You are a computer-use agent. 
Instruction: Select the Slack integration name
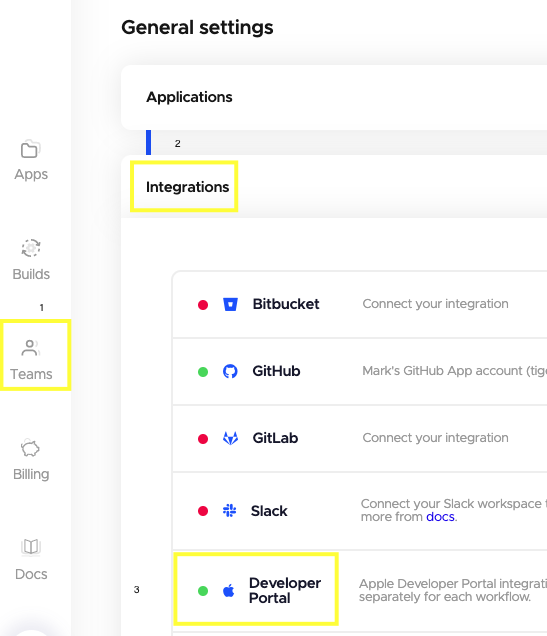tap(269, 511)
